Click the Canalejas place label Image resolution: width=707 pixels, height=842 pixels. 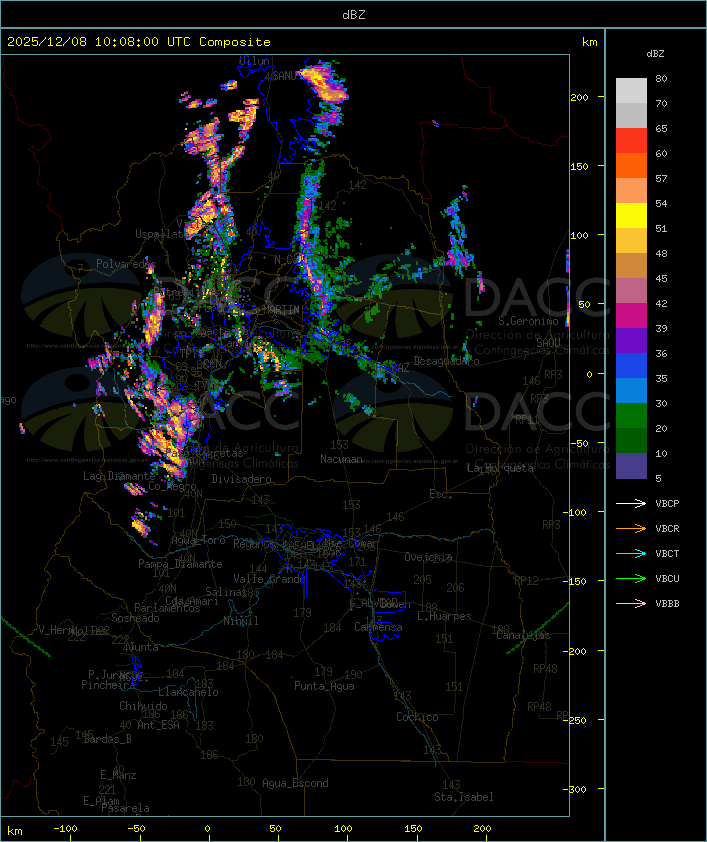[523, 635]
